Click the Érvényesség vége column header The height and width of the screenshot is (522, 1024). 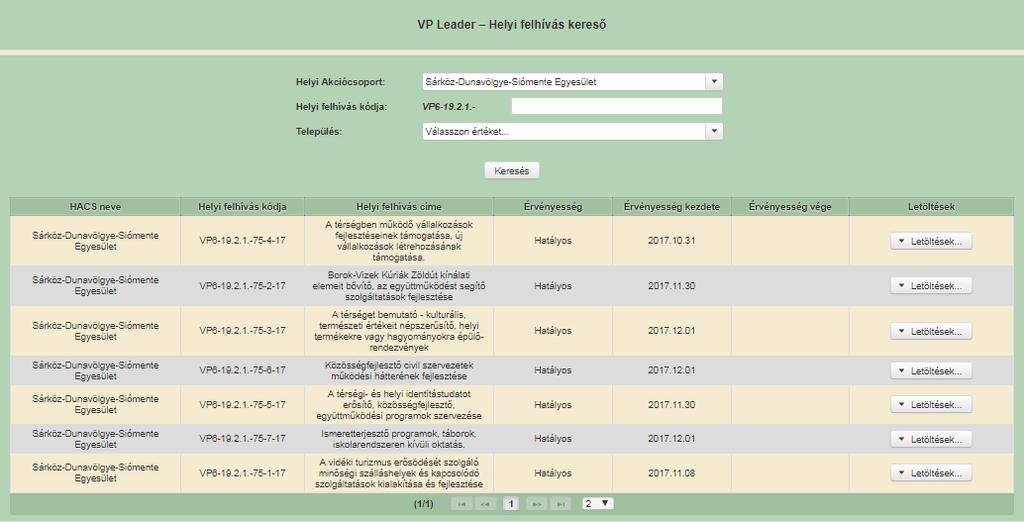pyautogui.click(x=790, y=206)
